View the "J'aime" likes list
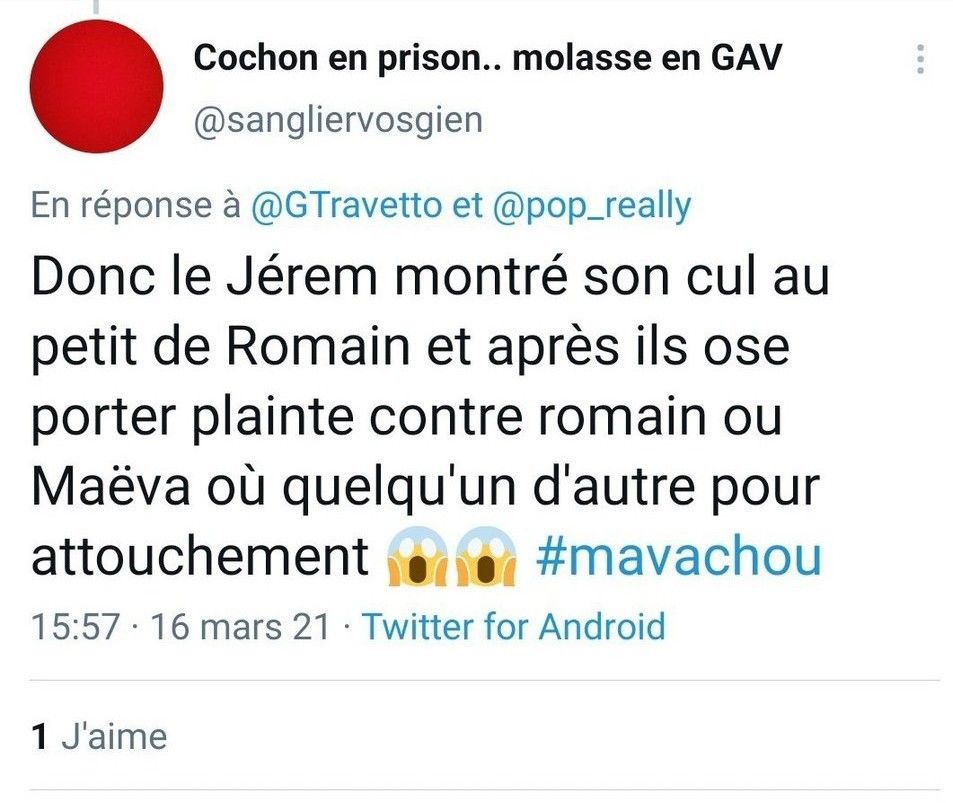Viewport: 953px width, 803px height. [113, 737]
